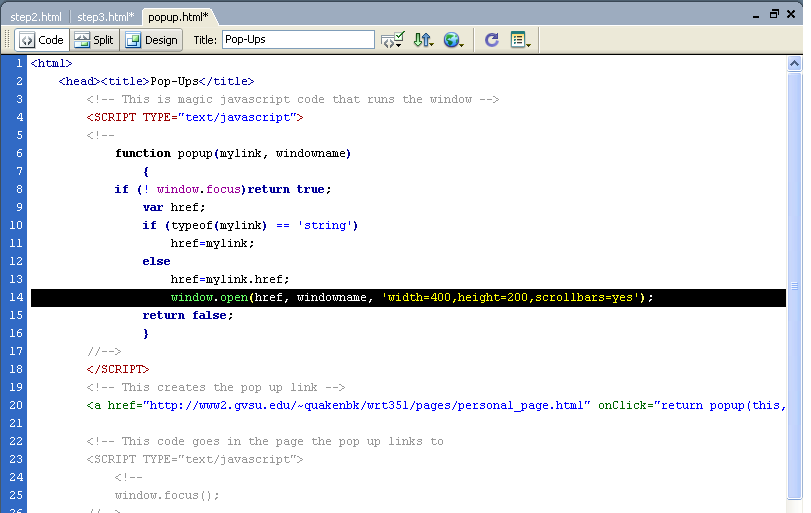Switch to Design view
The height and width of the screenshot is (513, 811).
(x=152, y=40)
